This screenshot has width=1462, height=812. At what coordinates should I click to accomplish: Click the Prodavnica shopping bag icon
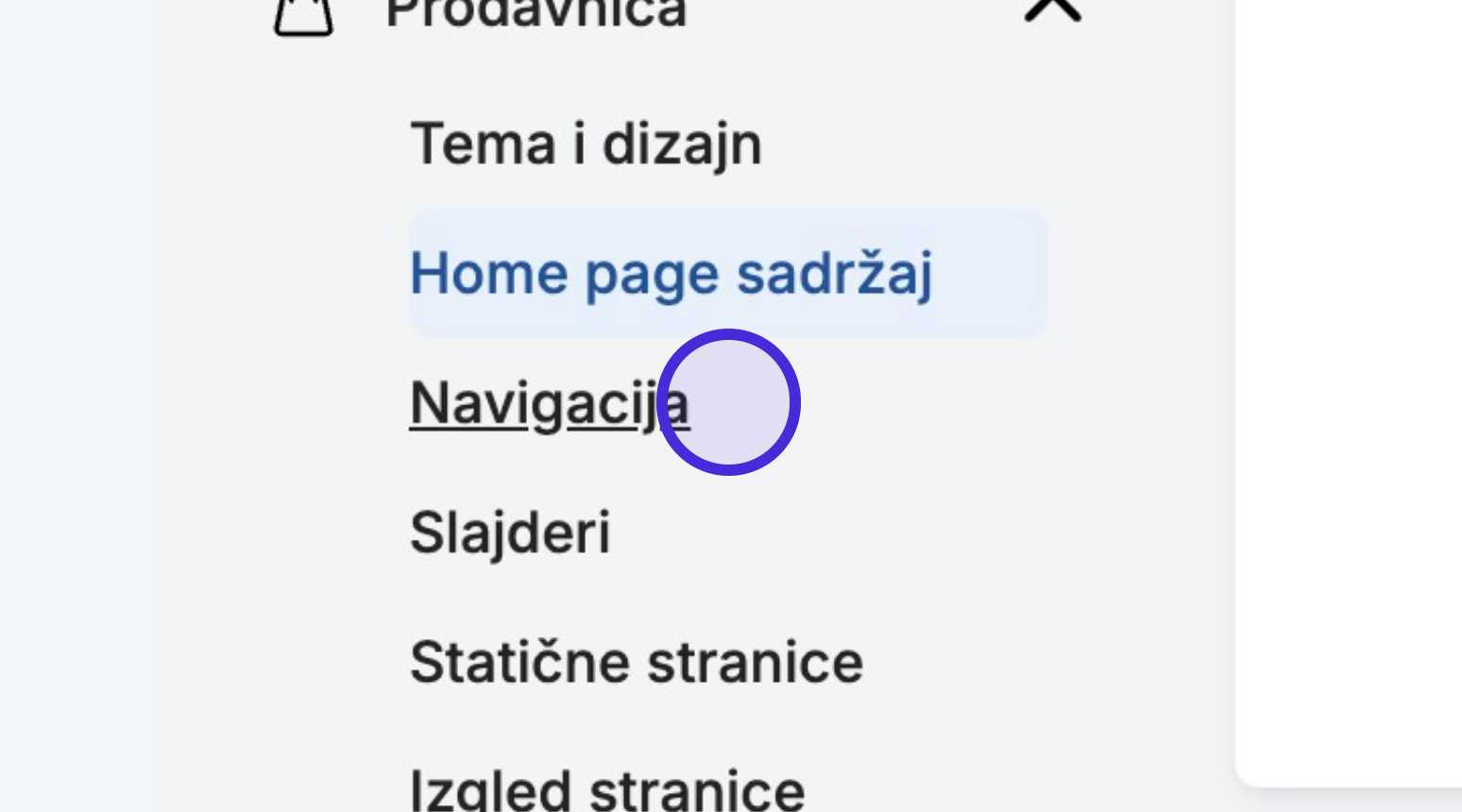(x=303, y=16)
